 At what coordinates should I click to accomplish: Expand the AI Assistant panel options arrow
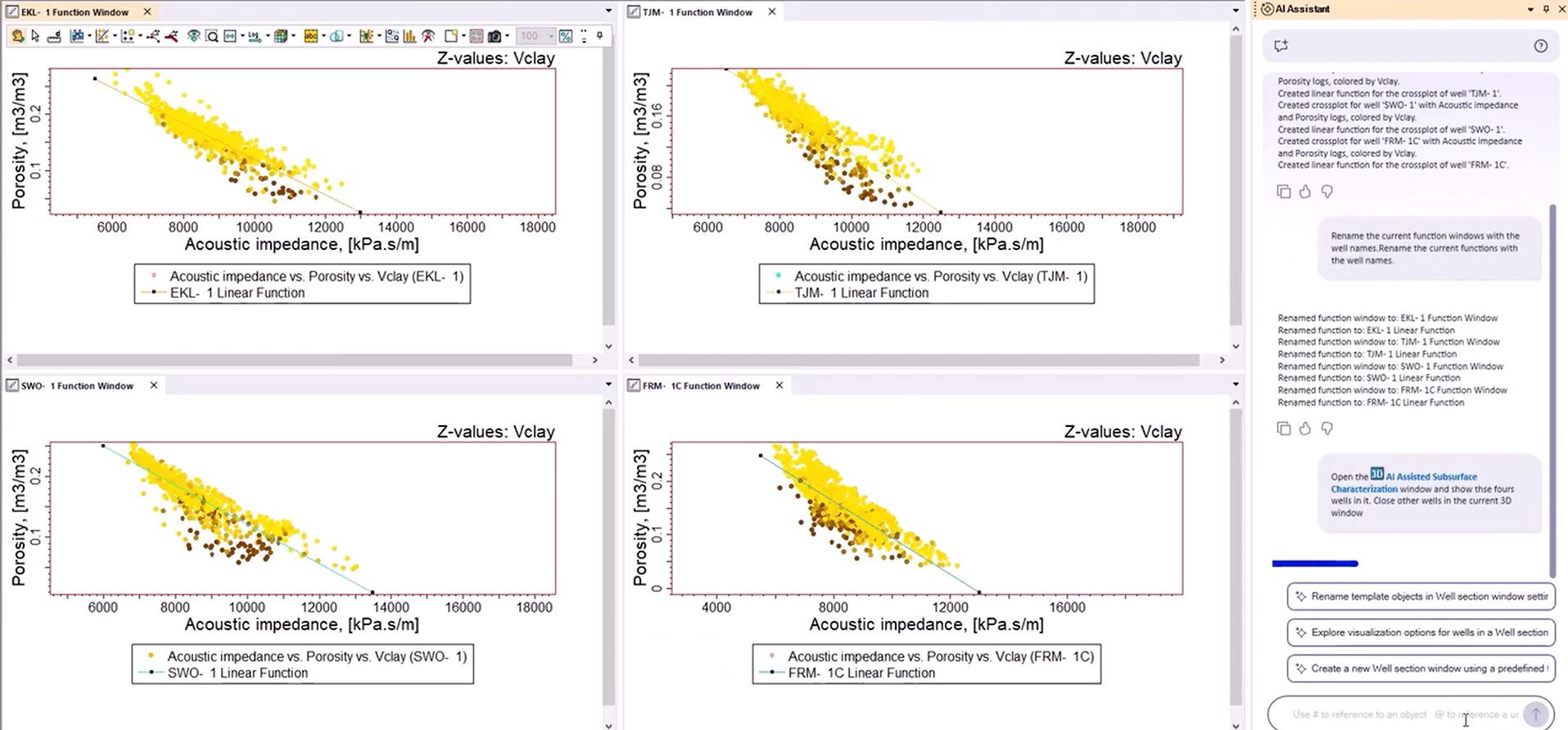click(1530, 9)
